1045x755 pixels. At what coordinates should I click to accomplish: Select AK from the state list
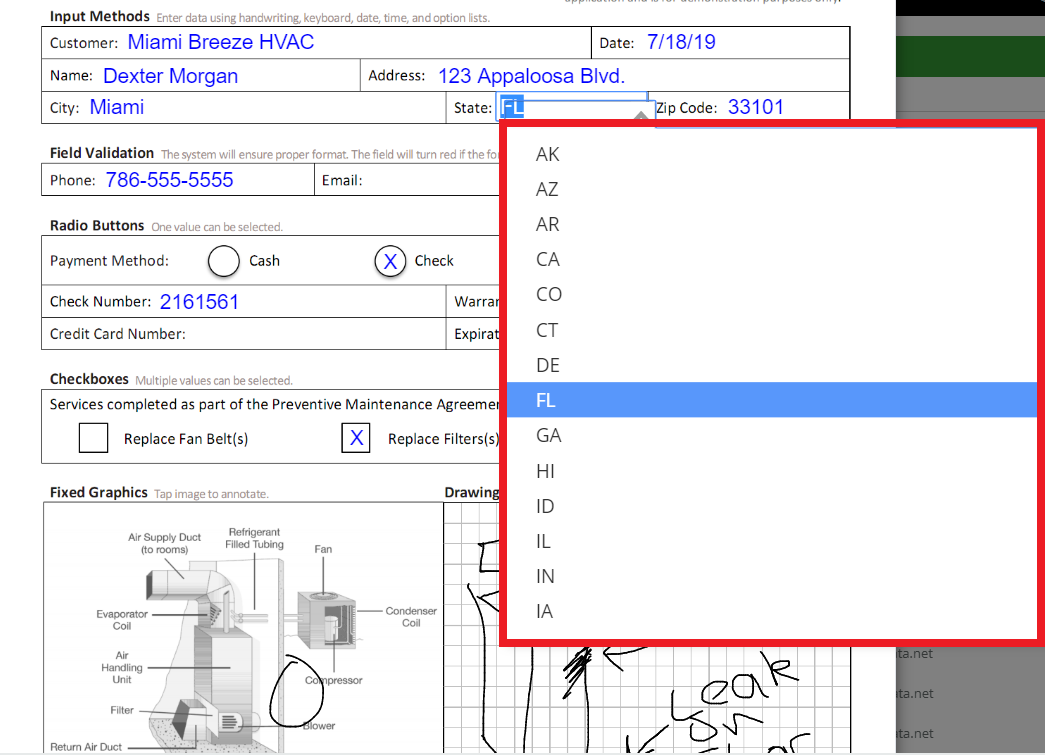(x=772, y=155)
